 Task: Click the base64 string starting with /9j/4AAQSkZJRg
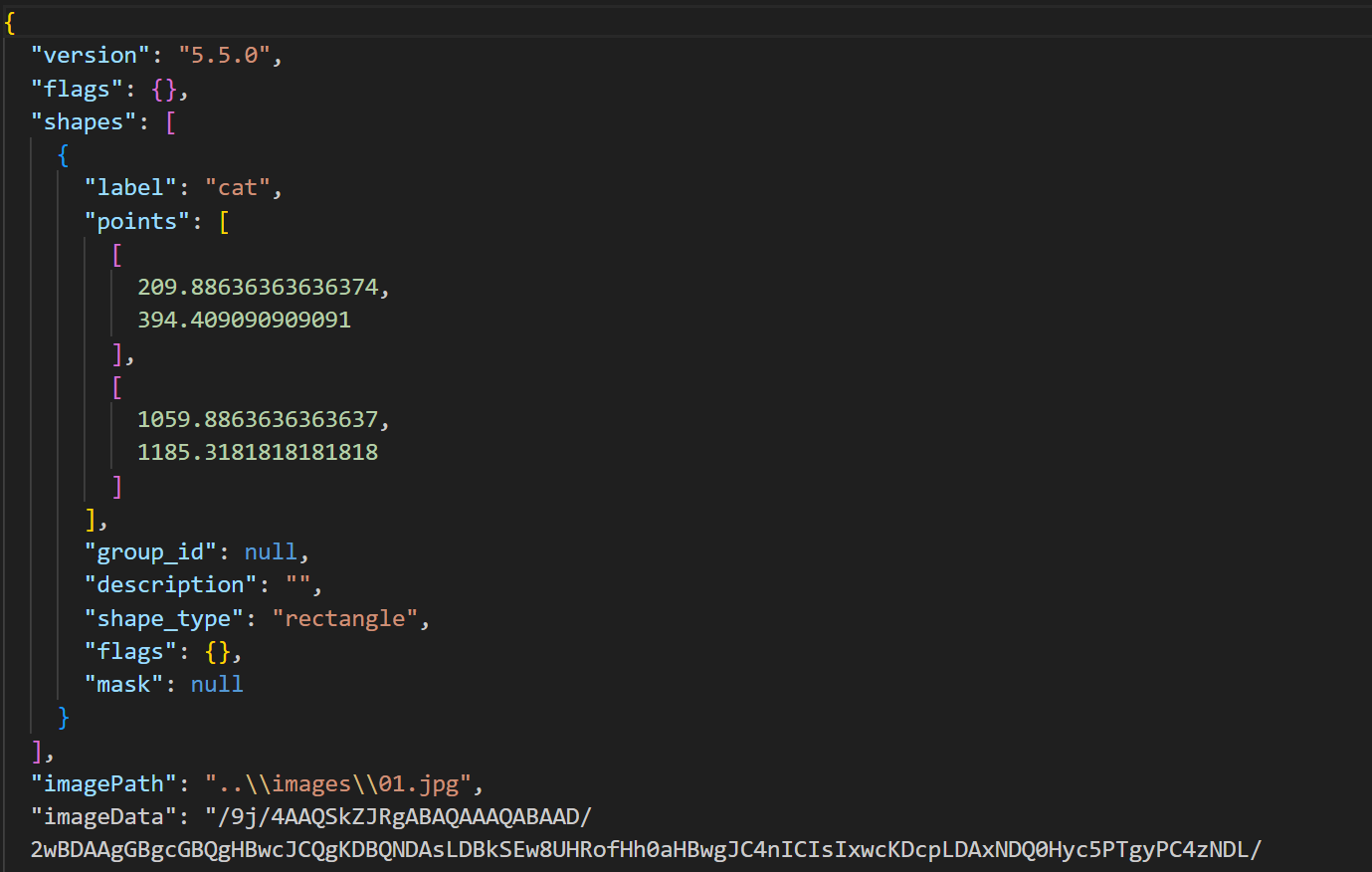pyautogui.click(x=398, y=817)
